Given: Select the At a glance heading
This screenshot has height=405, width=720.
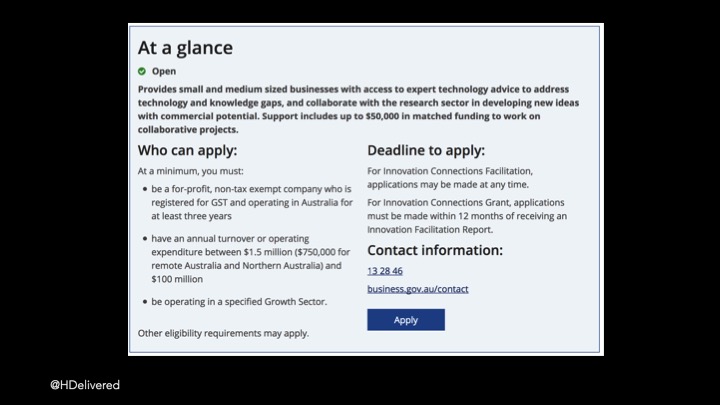Looking at the screenshot, I should point(186,48).
